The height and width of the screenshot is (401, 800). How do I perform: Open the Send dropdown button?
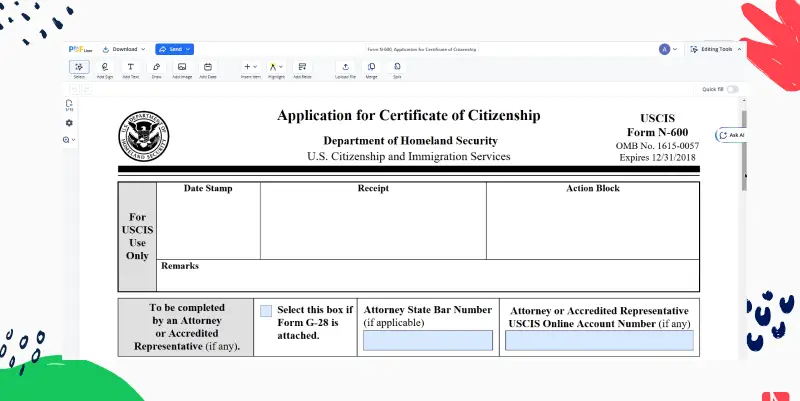tap(174, 49)
